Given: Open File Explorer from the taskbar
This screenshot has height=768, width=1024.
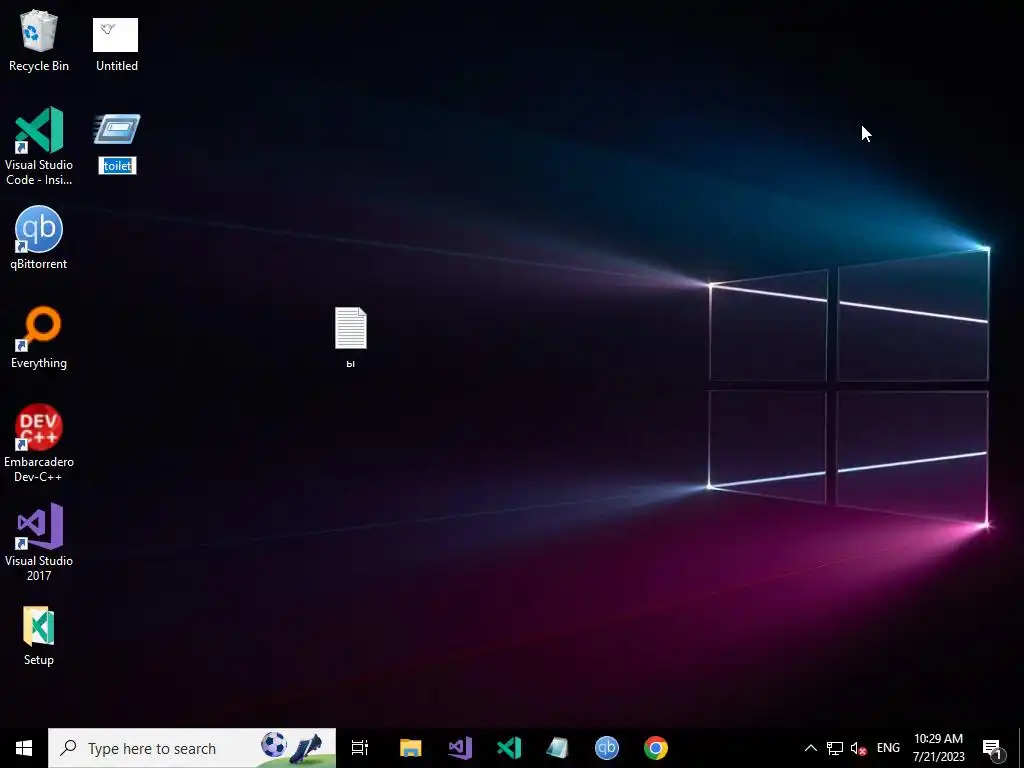Looking at the screenshot, I should pyautogui.click(x=411, y=748).
